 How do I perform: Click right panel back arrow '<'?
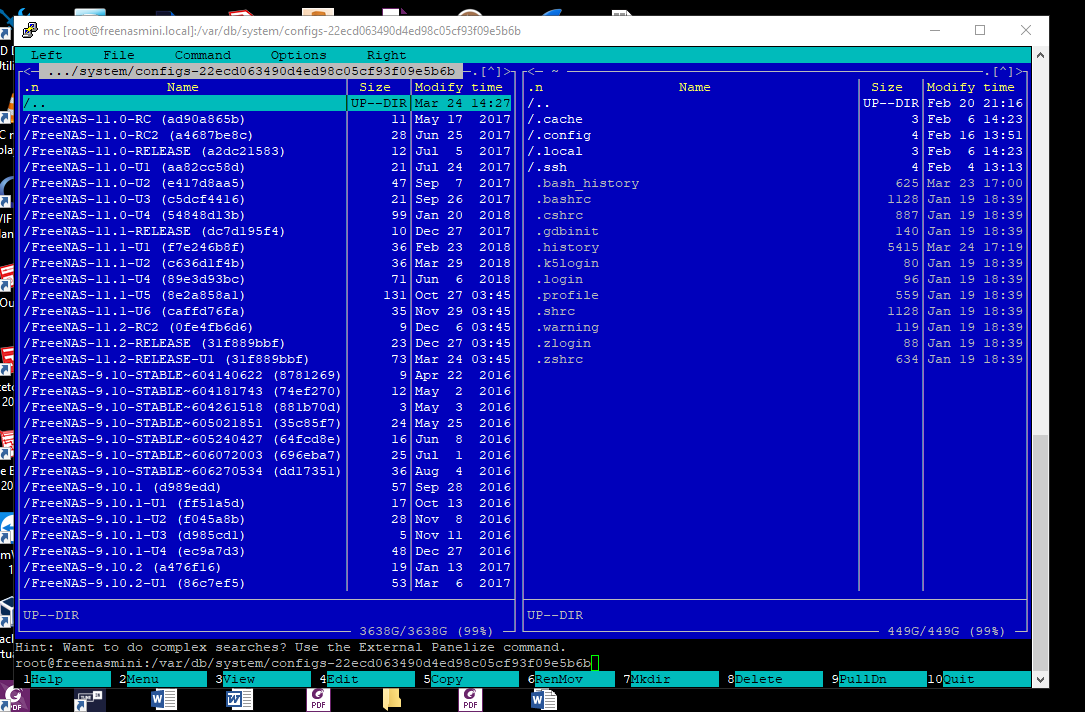point(531,71)
